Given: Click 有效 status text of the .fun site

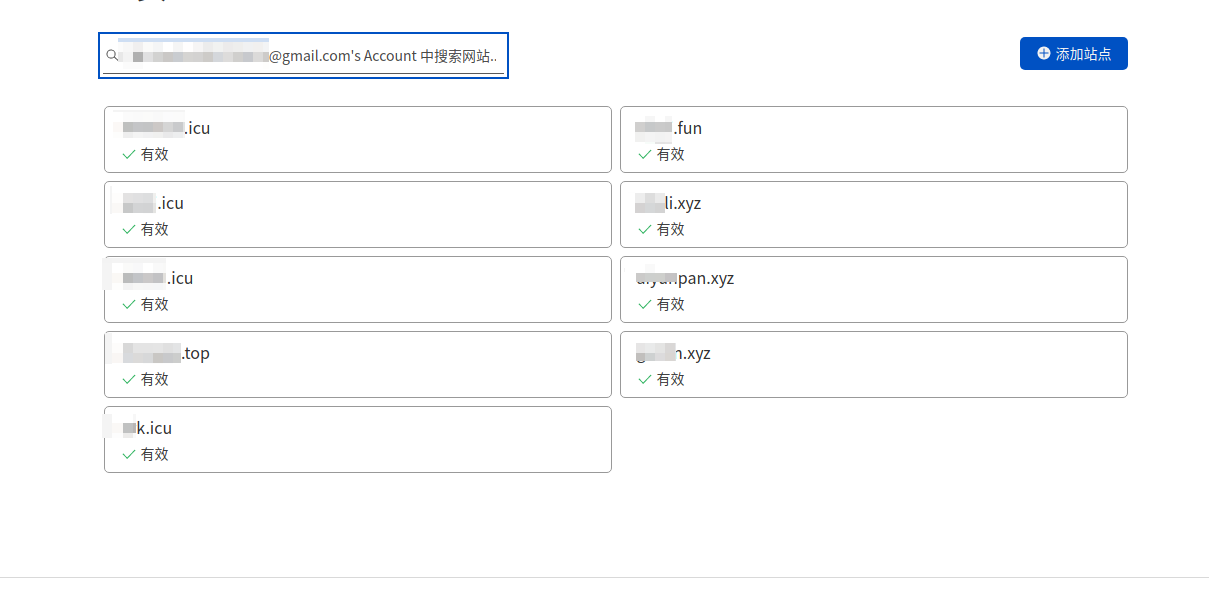Looking at the screenshot, I should (x=671, y=155).
